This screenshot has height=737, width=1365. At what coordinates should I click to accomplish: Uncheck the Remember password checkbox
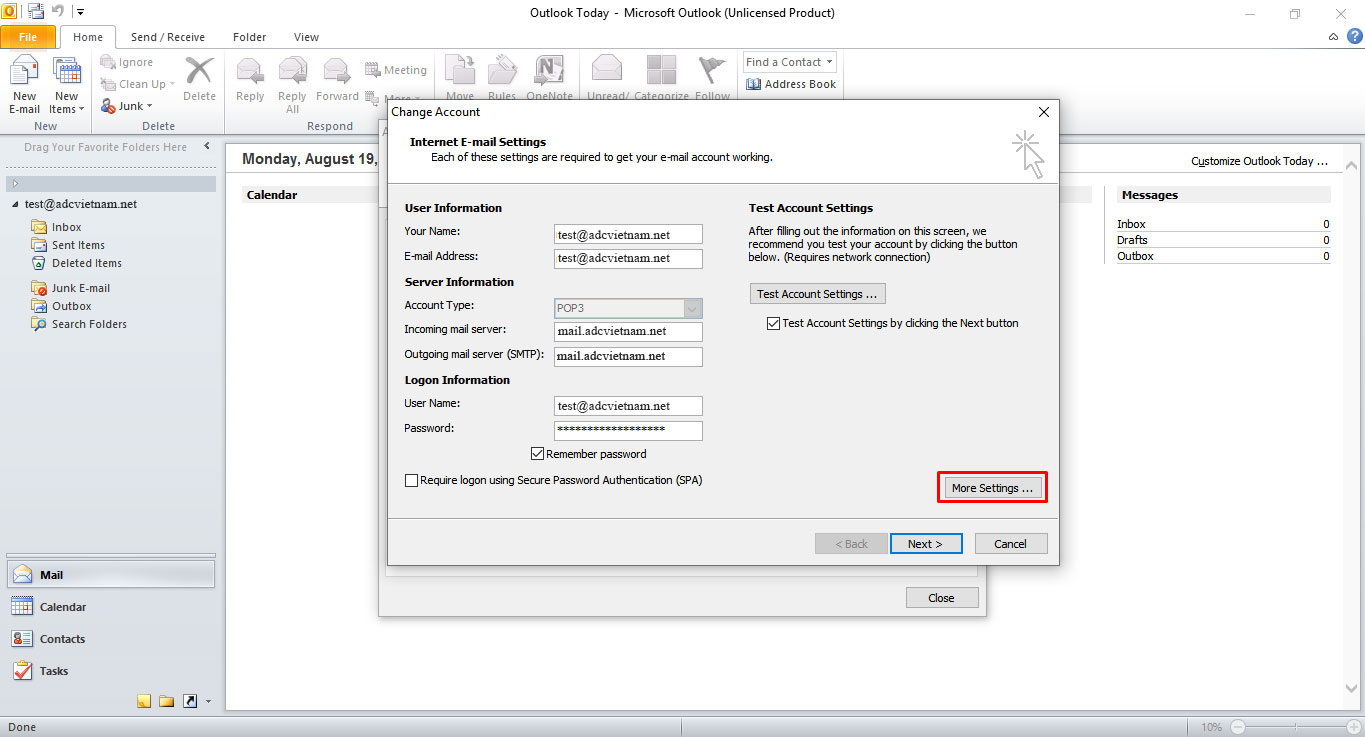(x=538, y=454)
